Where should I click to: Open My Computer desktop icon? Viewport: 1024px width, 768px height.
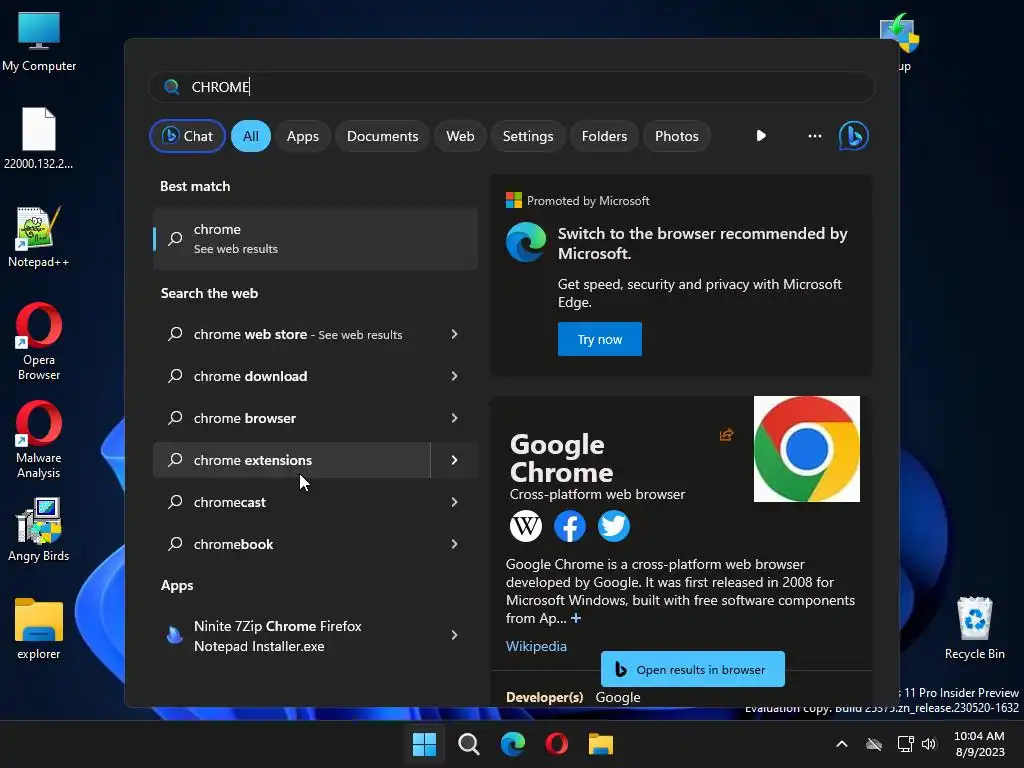click(39, 41)
